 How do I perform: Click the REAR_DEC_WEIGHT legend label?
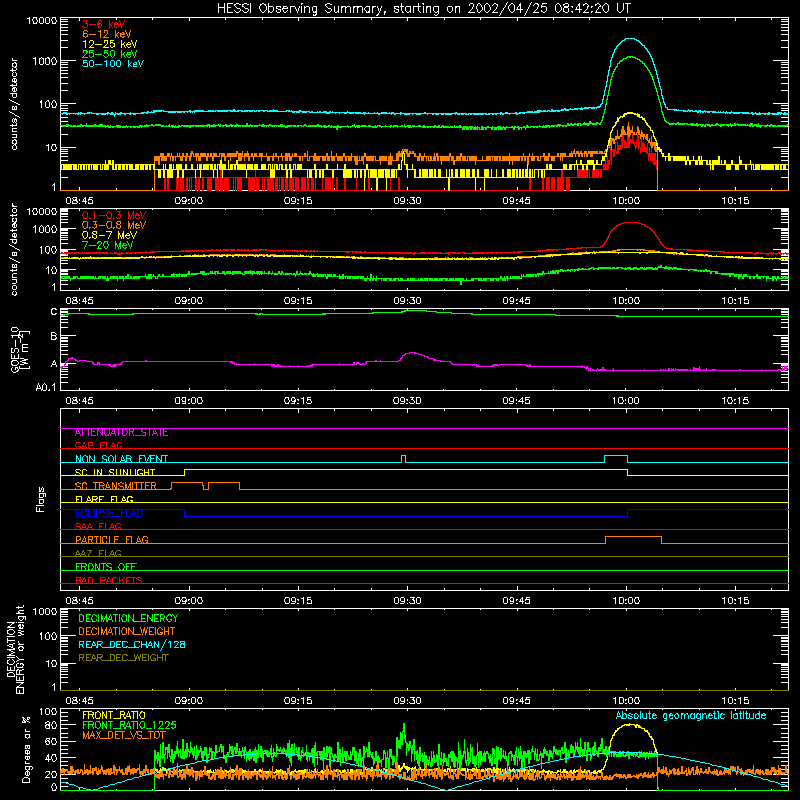123,658
